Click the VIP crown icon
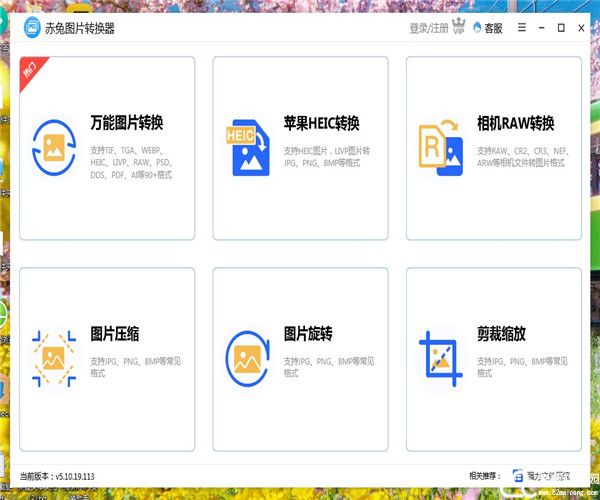Screen dimensions: 600x500 [460, 28]
